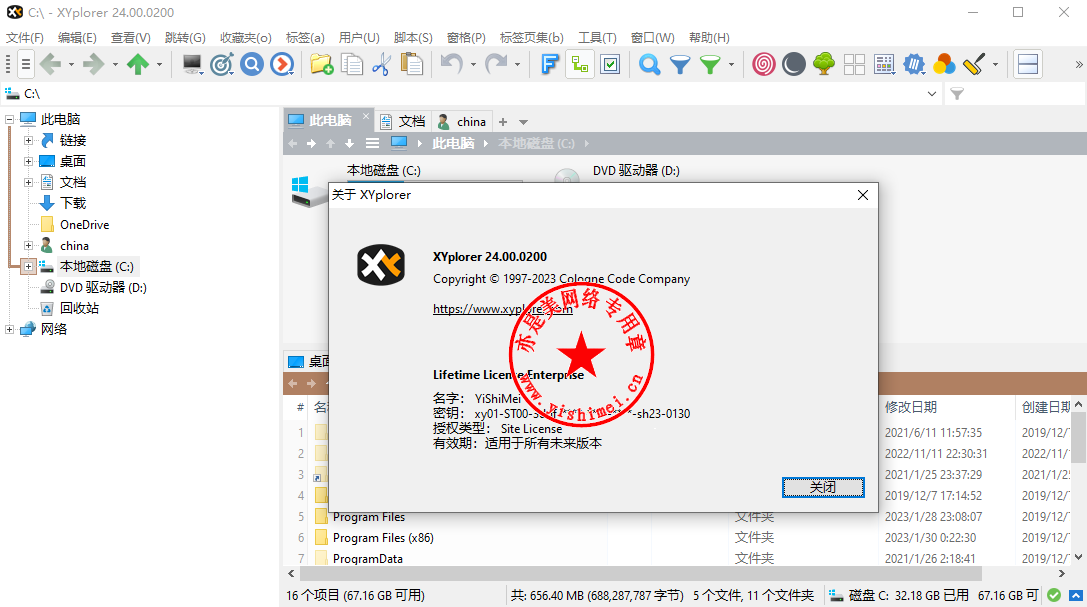This screenshot has height=607, width=1087.
Task: Toggle dark mode moon icon
Action: coord(794,64)
